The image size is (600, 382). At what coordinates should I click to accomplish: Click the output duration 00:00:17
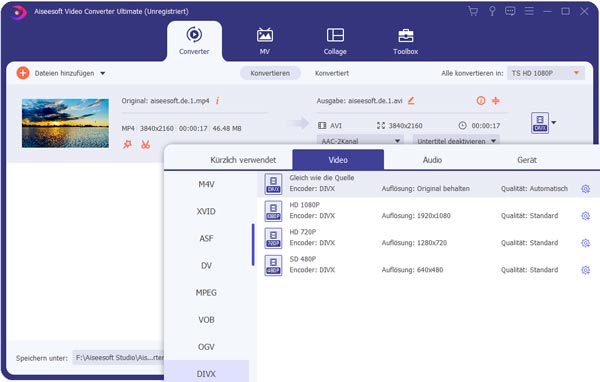(x=486, y=126)
